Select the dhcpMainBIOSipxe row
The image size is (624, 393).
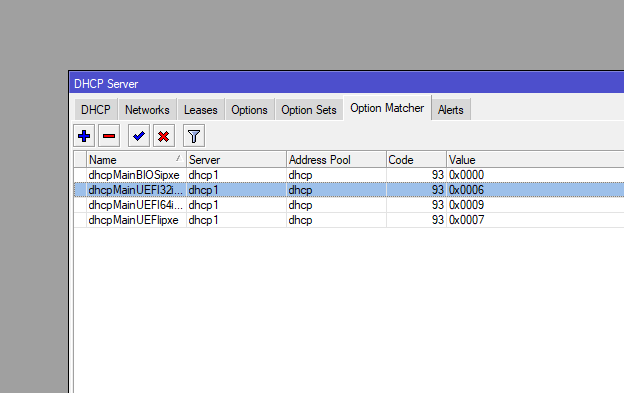pyautogui.click(x=349, y=175)
